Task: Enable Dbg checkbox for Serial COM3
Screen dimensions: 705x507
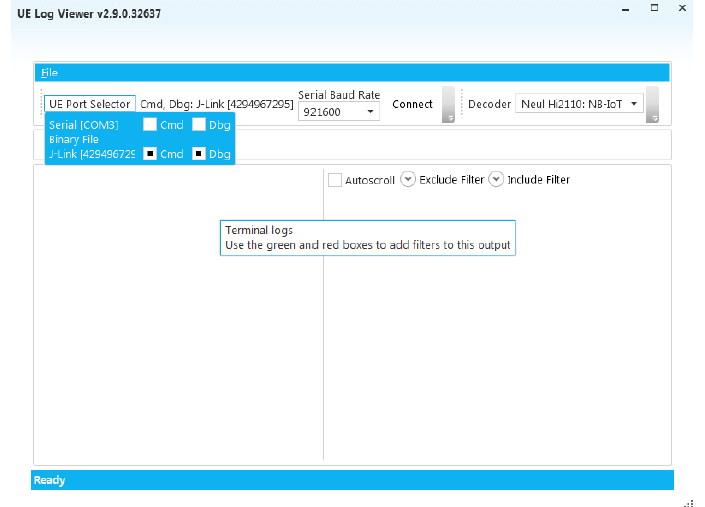Action: [x=199, y=125]
